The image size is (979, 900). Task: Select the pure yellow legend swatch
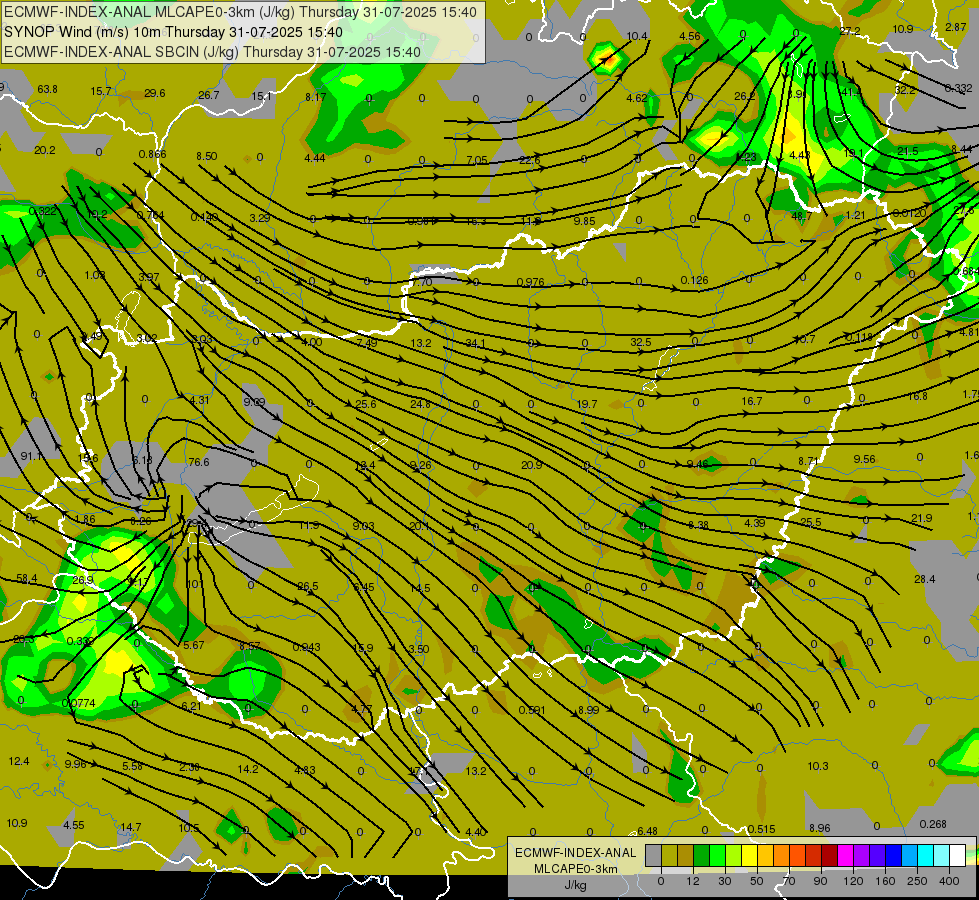(750, 855)
